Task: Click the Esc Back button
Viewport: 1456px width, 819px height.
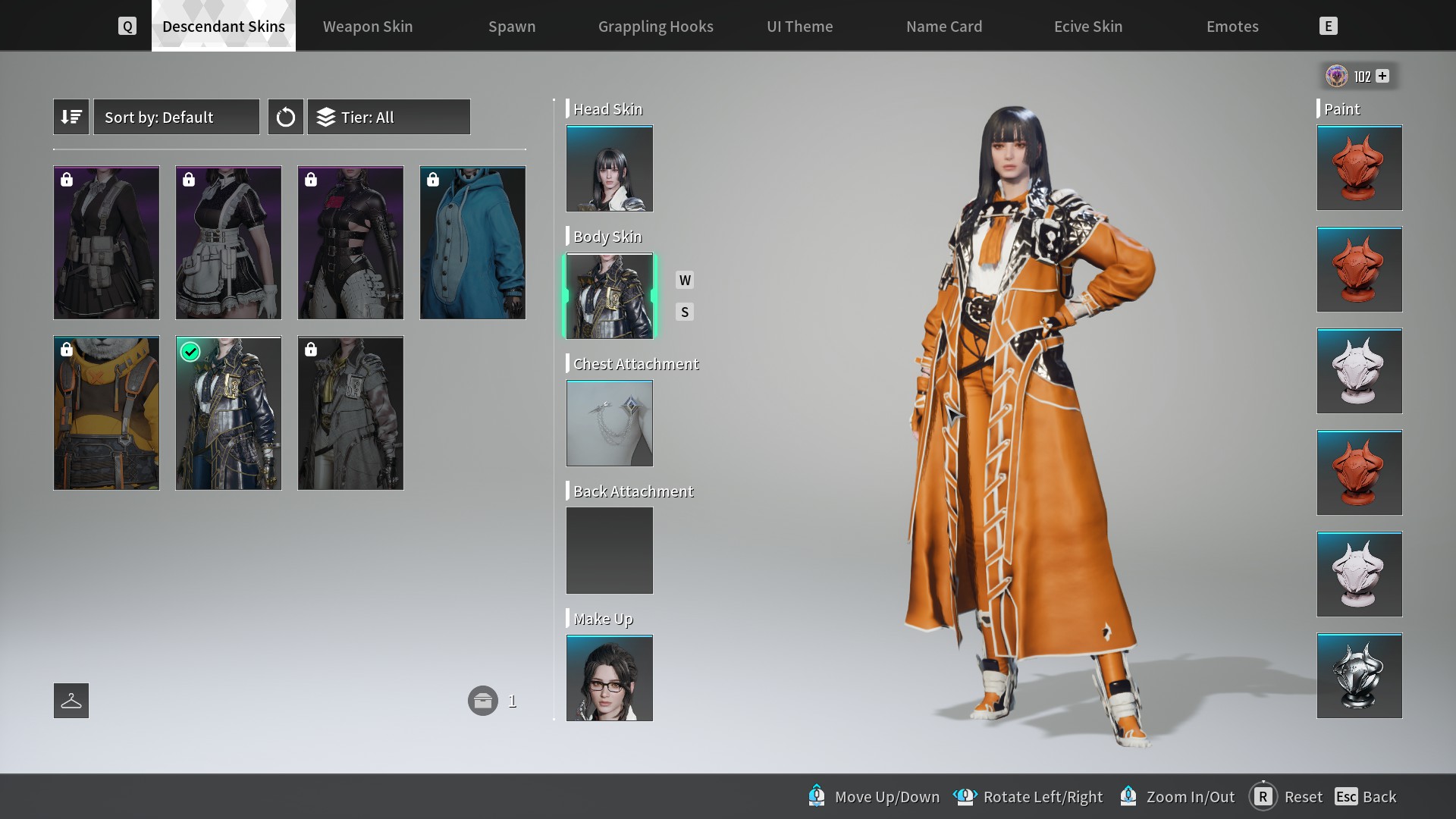Action: (x=1365, y=796)
